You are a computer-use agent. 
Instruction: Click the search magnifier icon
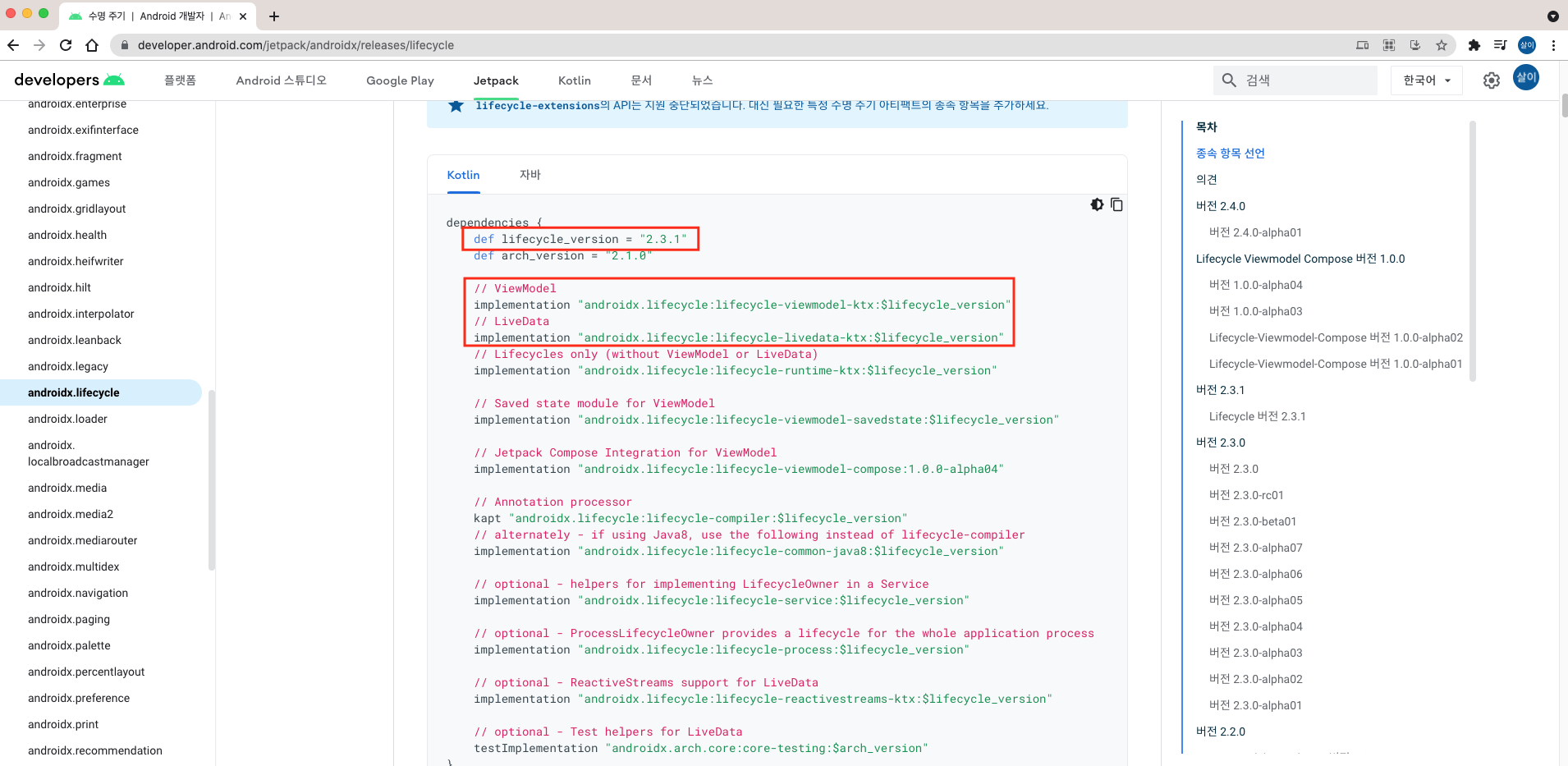[x=1229, y=80]
